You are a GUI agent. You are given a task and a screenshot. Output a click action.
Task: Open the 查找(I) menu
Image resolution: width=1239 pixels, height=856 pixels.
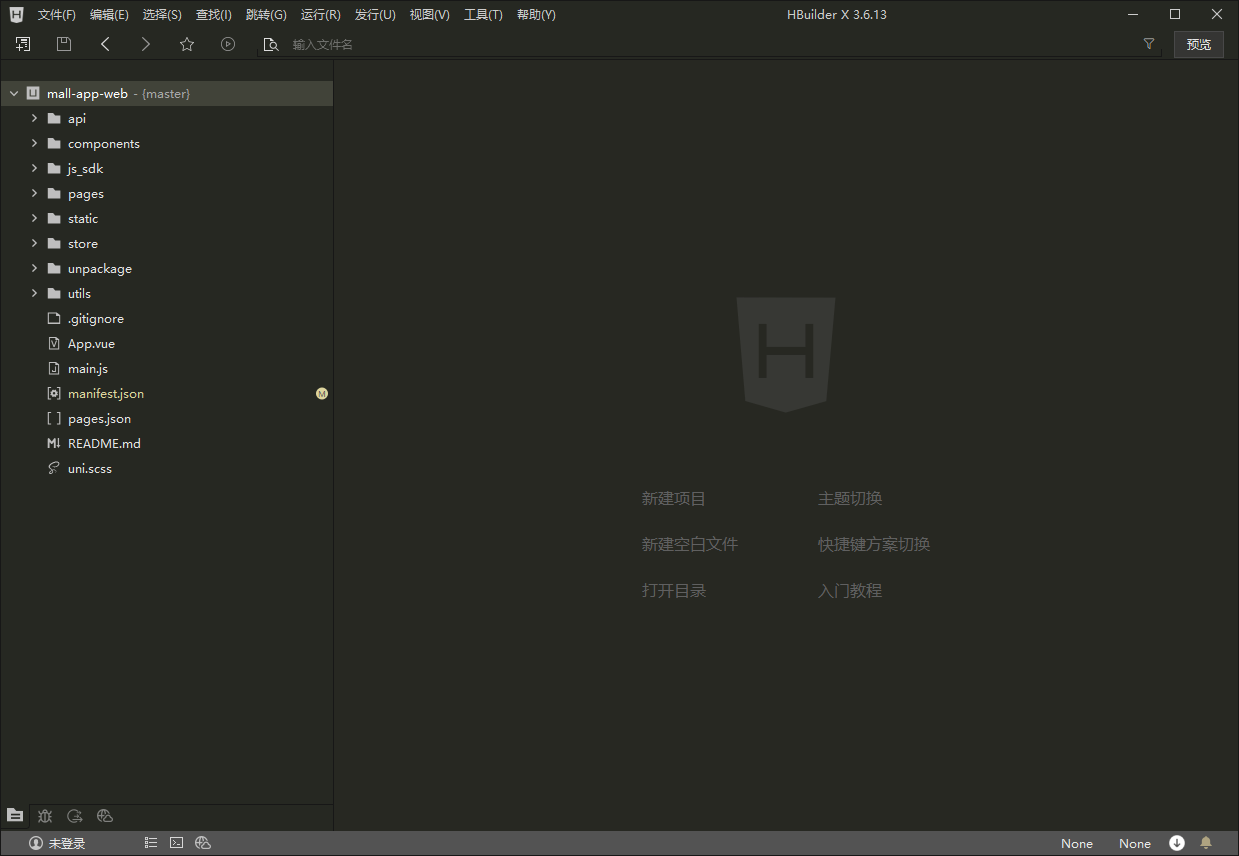214,15
